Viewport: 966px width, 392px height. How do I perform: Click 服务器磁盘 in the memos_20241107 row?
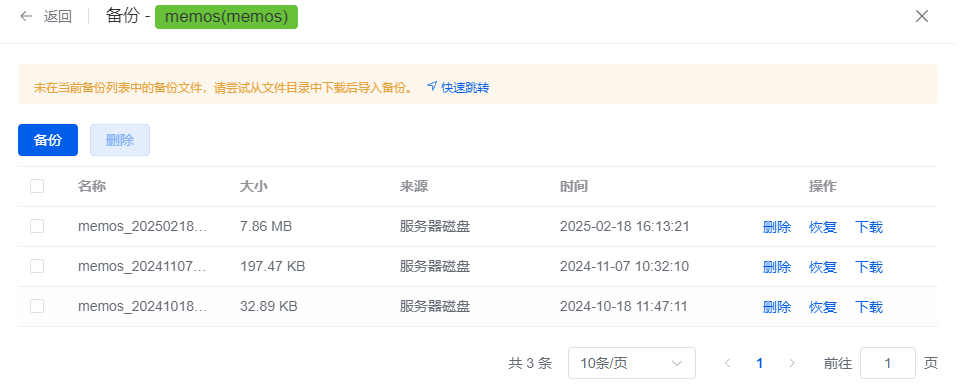coord(435,267)
